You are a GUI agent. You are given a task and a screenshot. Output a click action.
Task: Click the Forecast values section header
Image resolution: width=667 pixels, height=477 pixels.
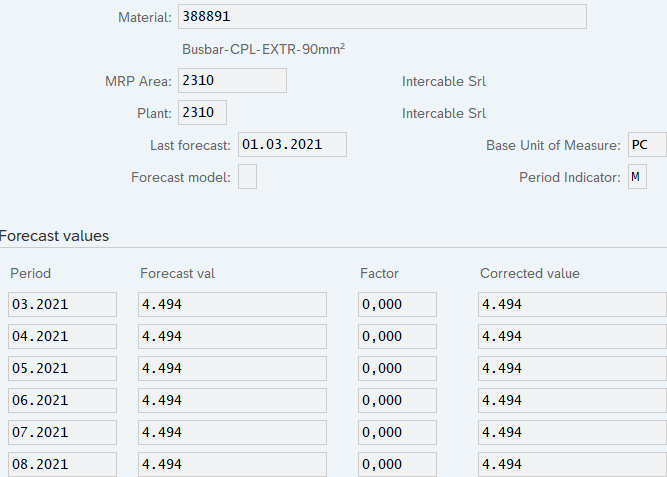point(55,236)
